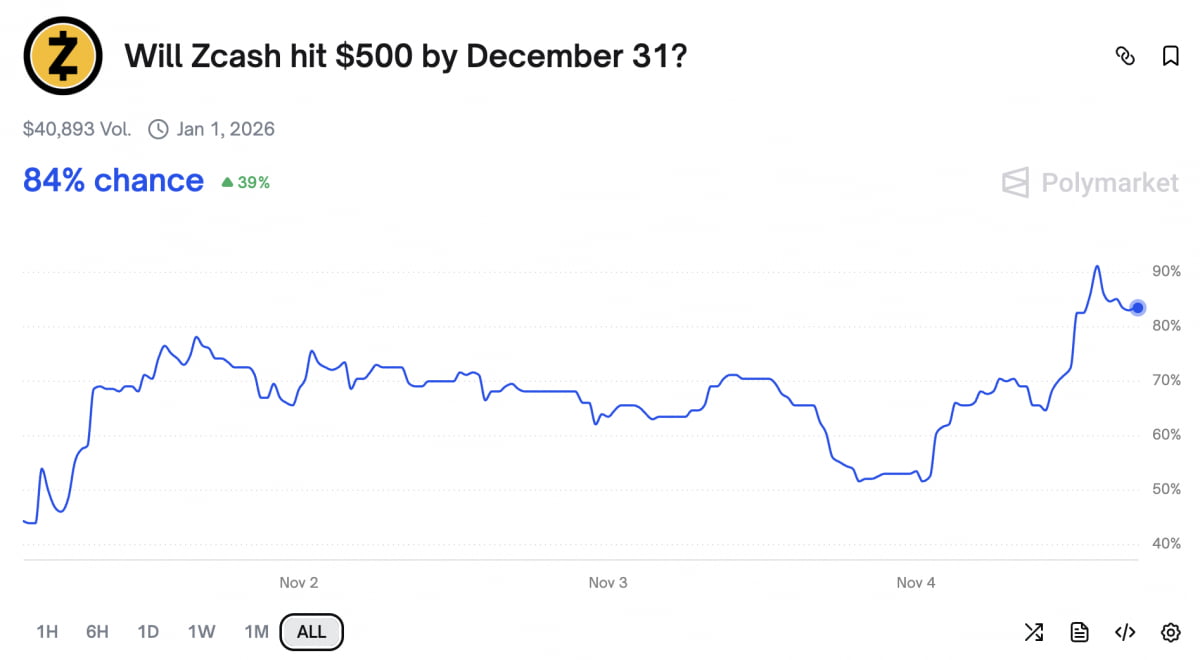This screenshot has height=660, width=1200.
Task: Switch chart to 1M range
Action: tap(256, 632)
